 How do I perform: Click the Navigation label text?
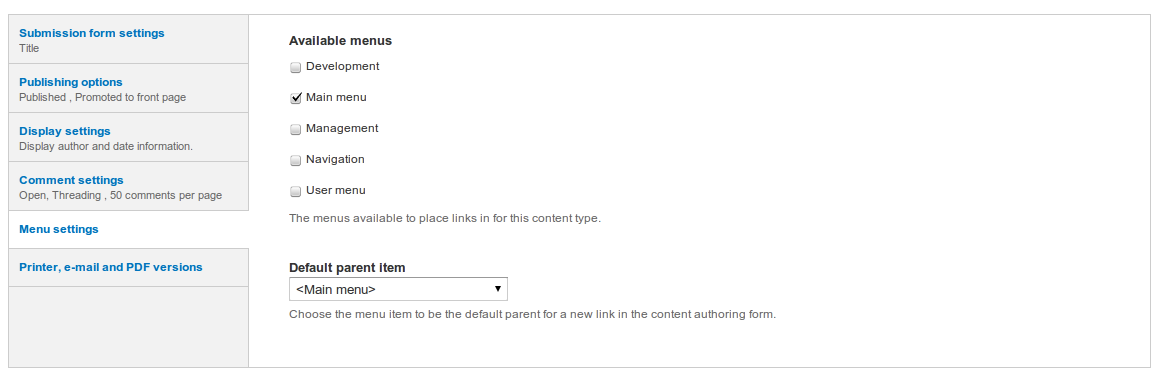pyautogui.click(x=335, y=159)
